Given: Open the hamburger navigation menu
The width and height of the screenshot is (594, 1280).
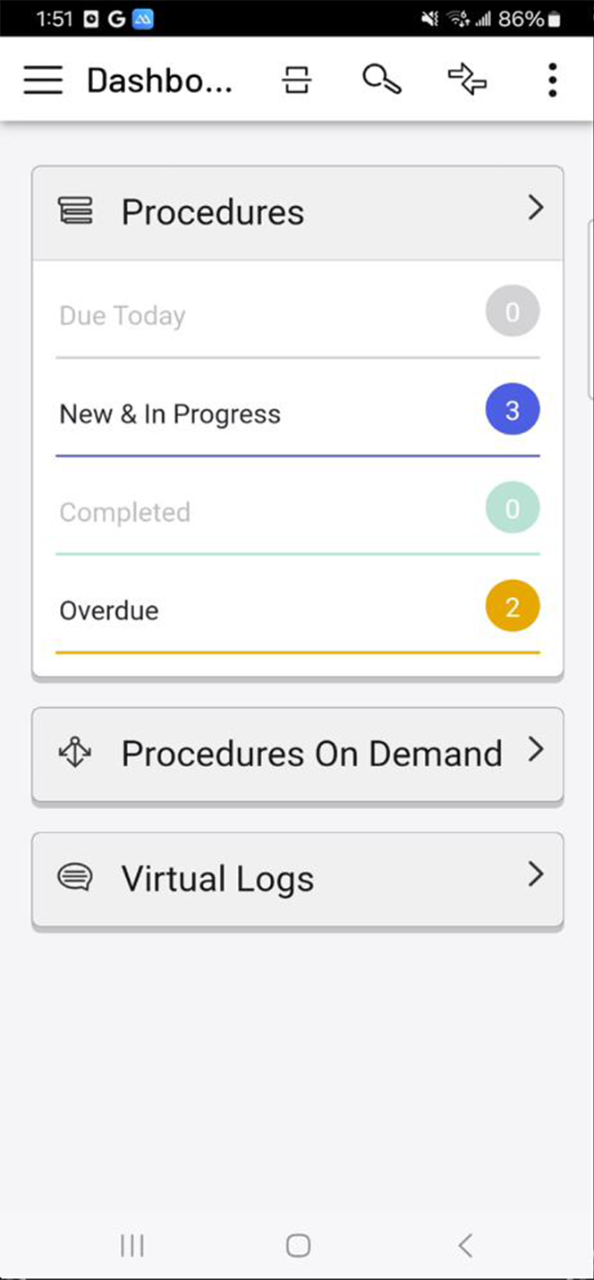Looking at the screenshot, I should click(42, 80).
